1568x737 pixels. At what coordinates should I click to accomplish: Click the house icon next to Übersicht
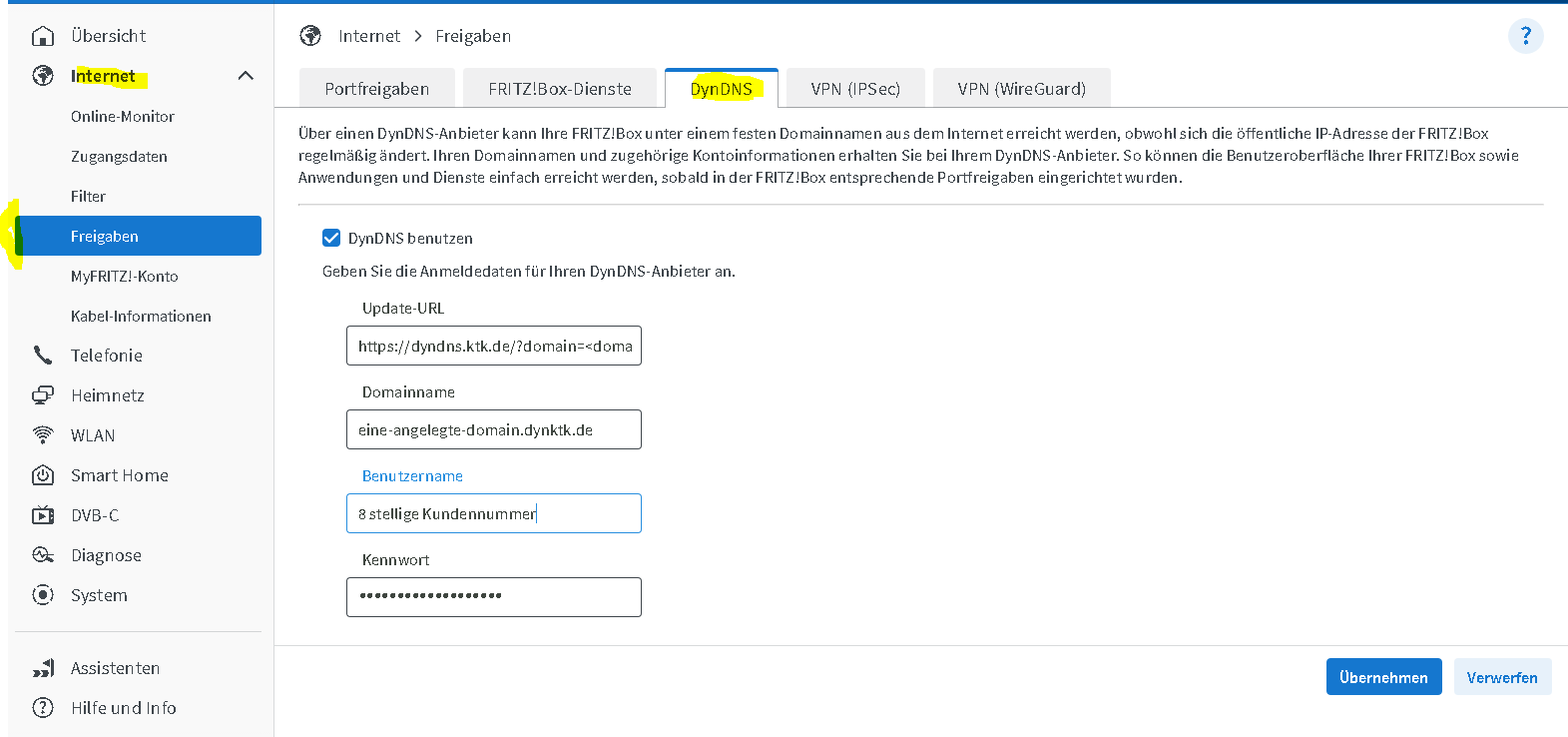tap(43, 36)
